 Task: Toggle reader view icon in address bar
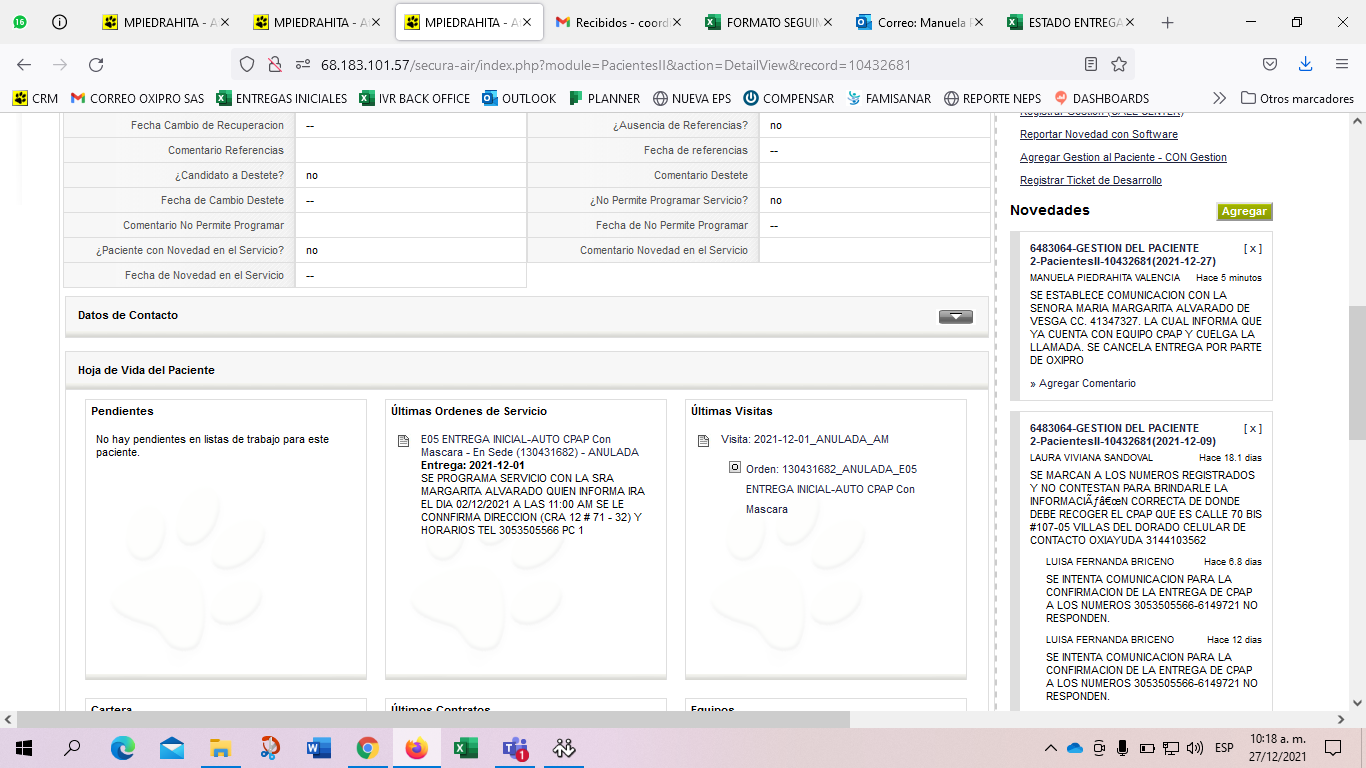[x=1091, y=64]
